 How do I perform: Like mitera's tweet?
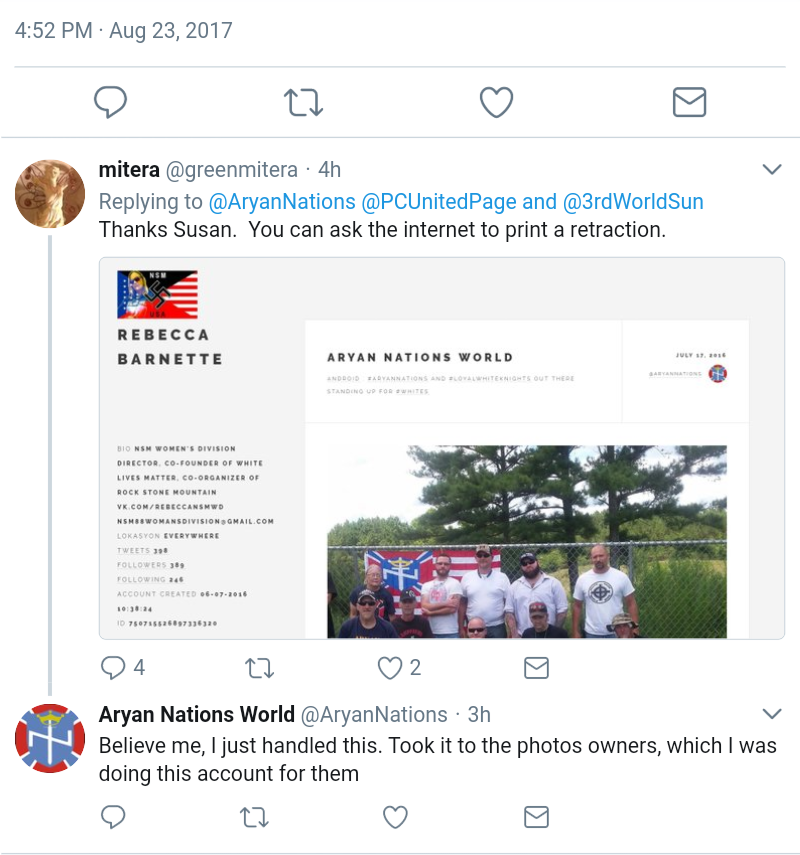pos(389,667)
